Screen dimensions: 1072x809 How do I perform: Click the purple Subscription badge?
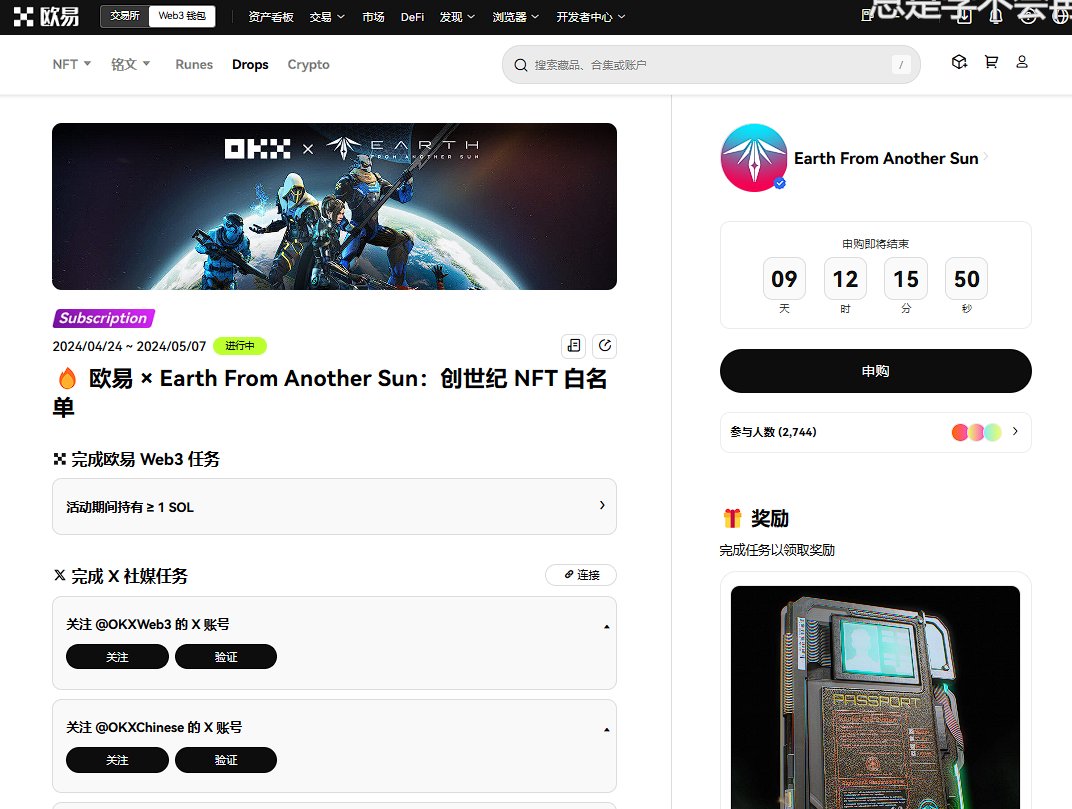[x=103, y=318]
